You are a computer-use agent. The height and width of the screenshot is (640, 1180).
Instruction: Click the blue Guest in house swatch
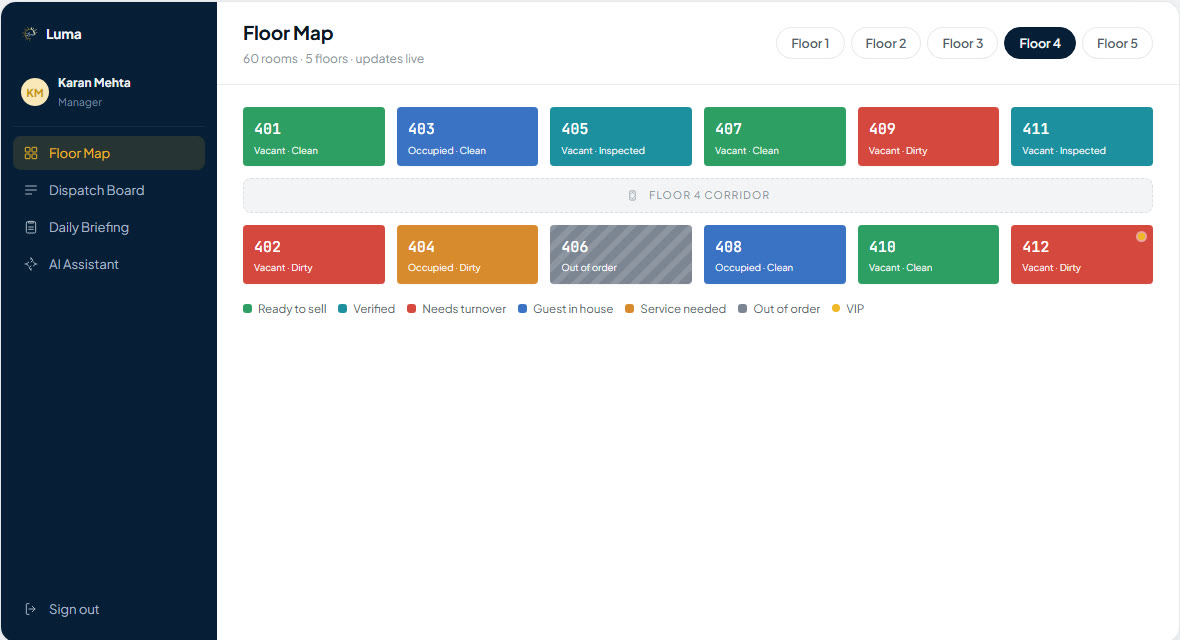(522, 309)
